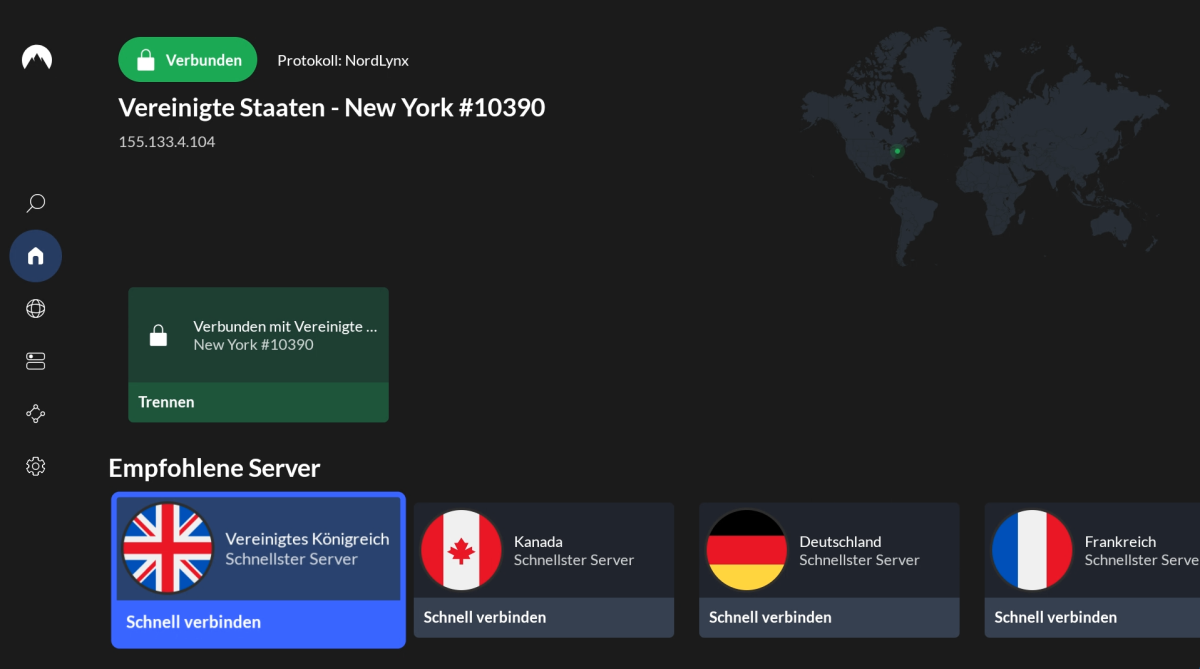Click the Canada flag icon

pyautogui.click(x=461, y=550)
